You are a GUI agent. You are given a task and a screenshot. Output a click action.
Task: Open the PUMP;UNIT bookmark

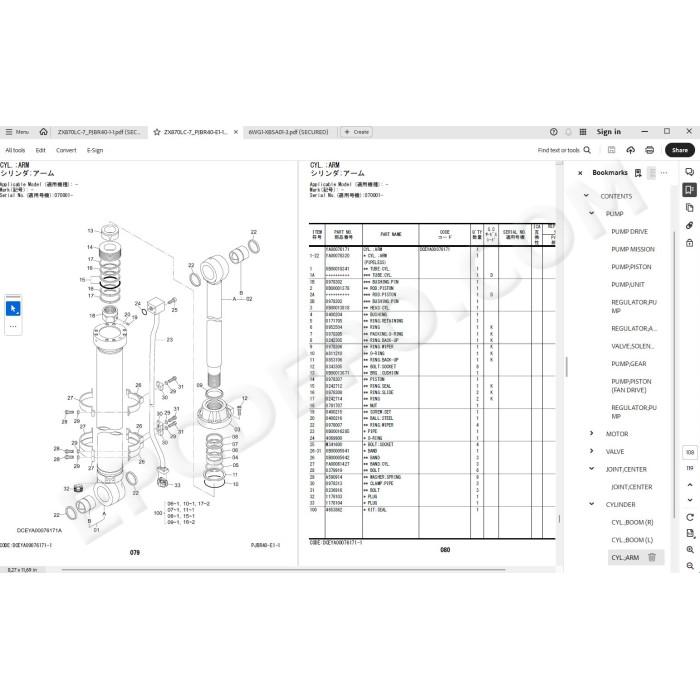[628, 284]
